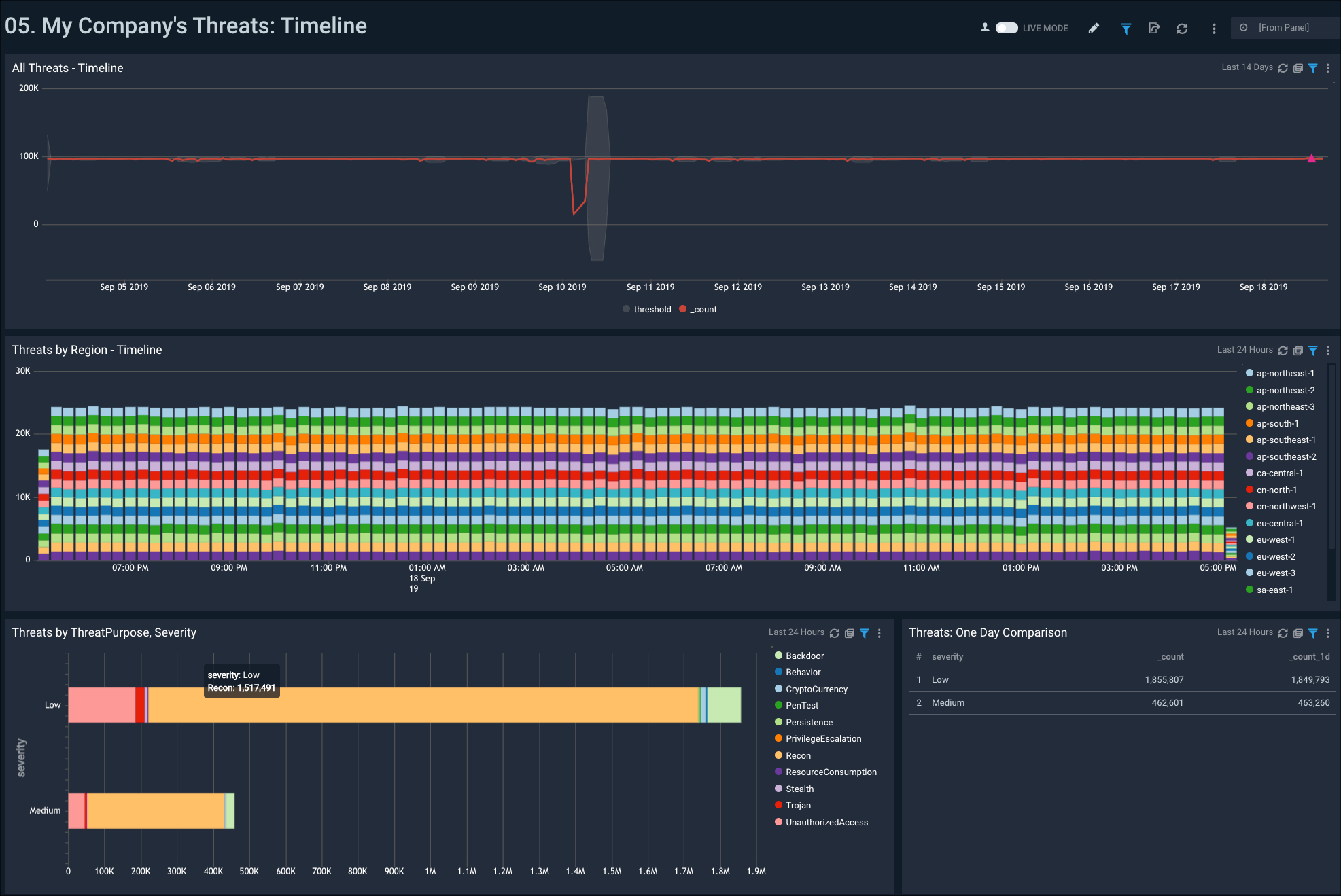Click the refresh icon in All Threats Timeline
Screen dimensions: 1341x896
click(1283, 68)
